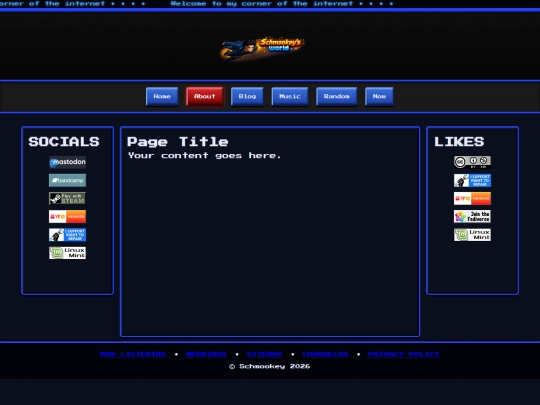Select the red About nav button

205,96
